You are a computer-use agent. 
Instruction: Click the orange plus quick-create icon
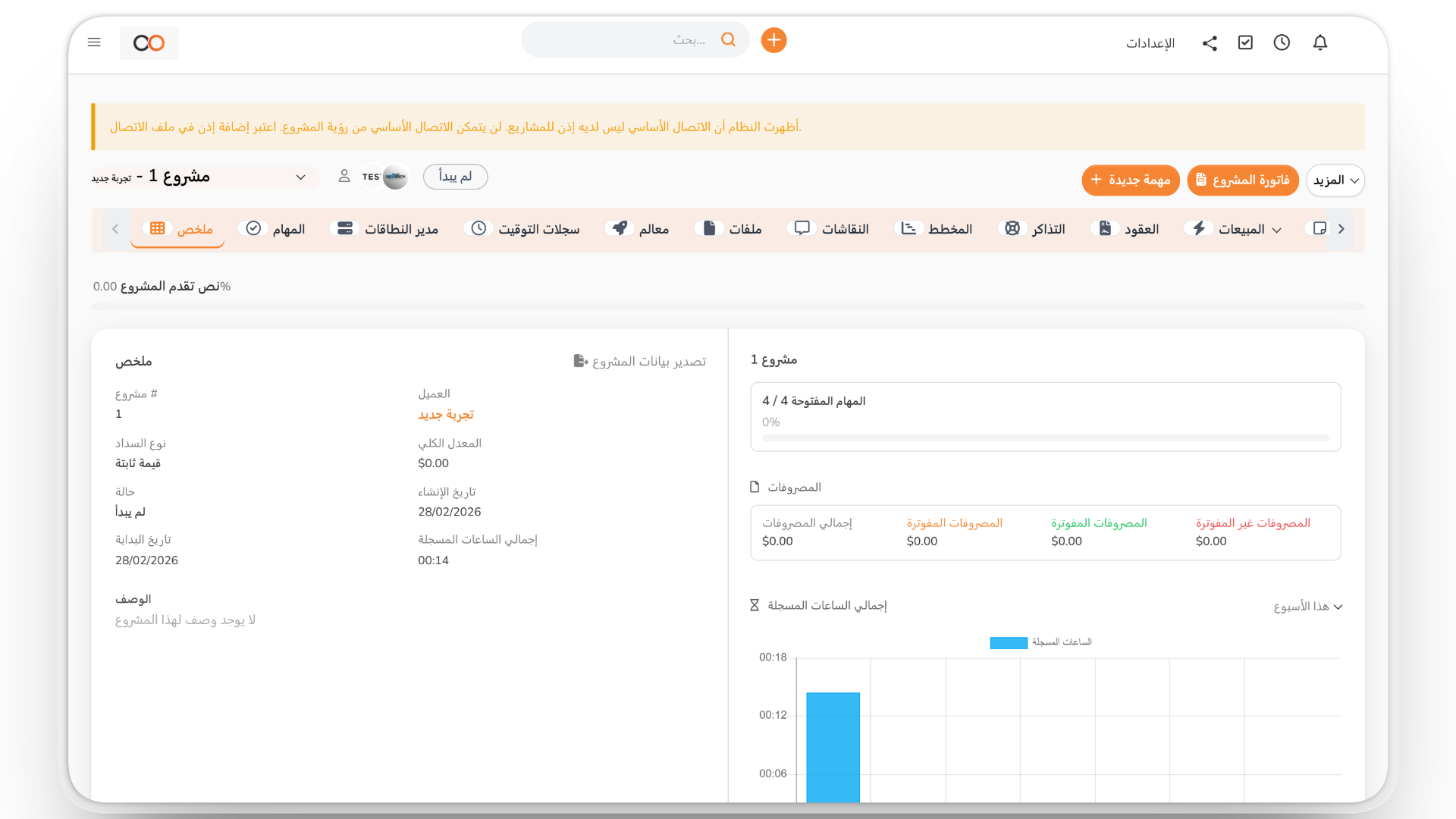(x=773, y=40)
